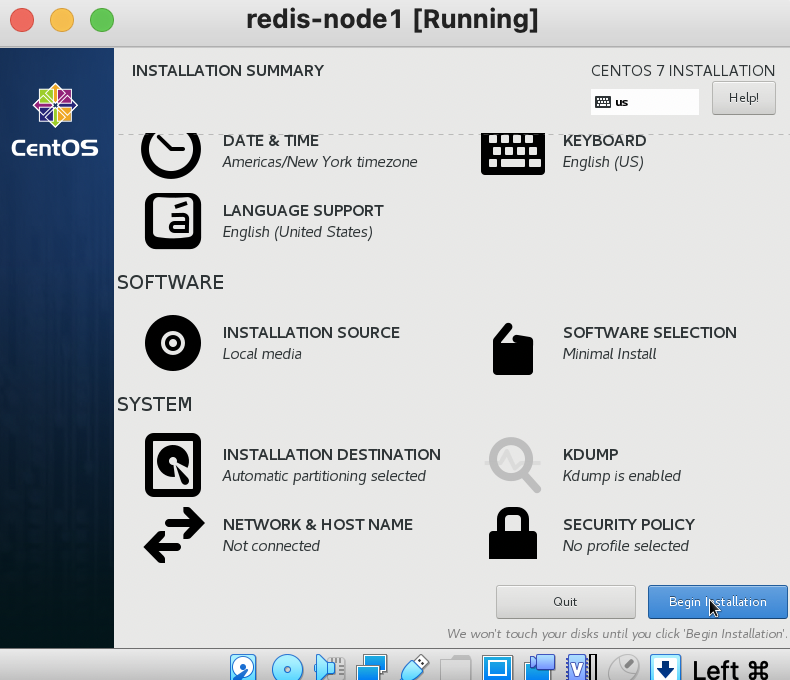
Task: Open Language Support icon
Action: tap(173, 221)
